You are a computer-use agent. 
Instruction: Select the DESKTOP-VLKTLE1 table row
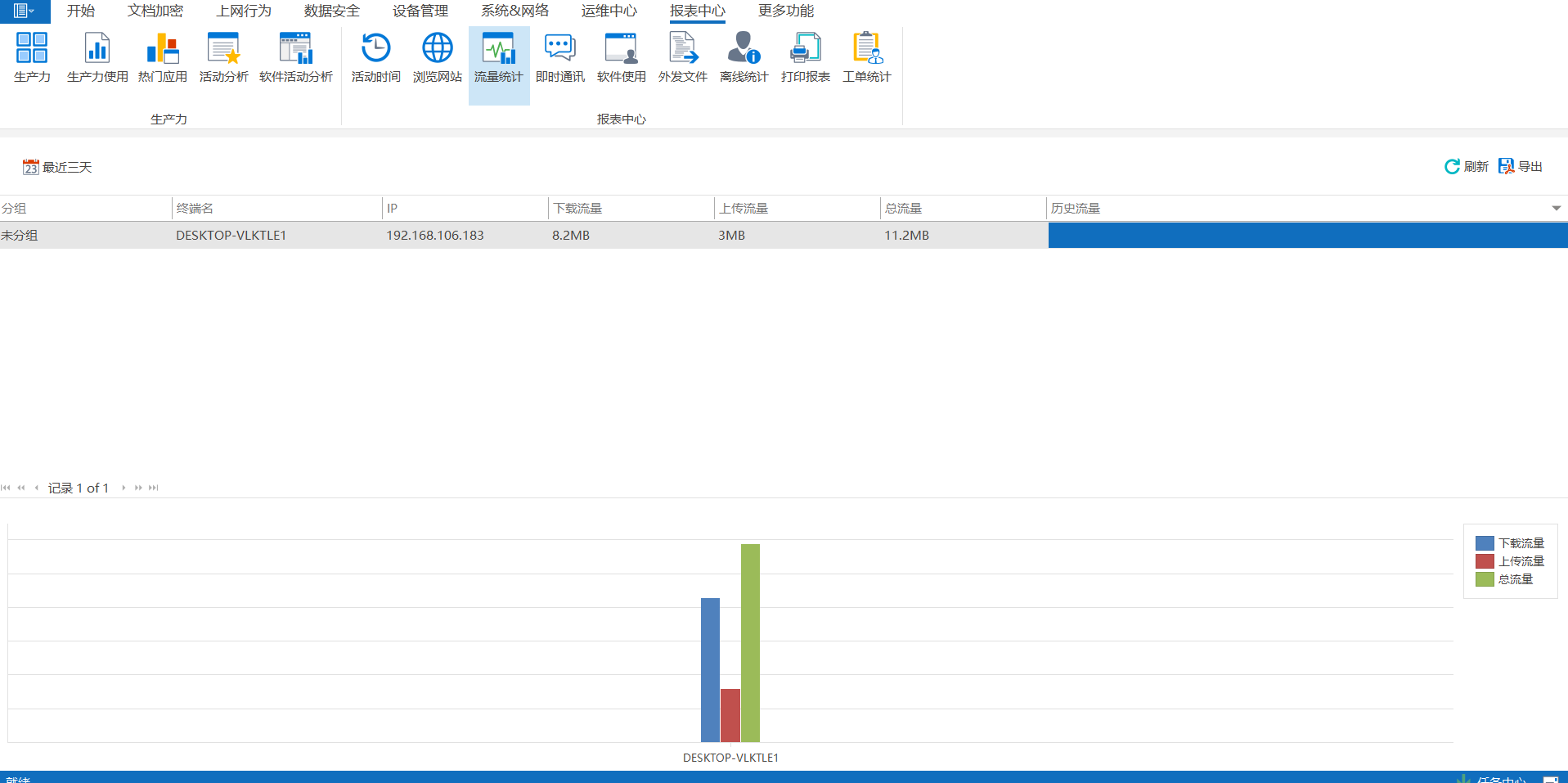pos(231,236)
